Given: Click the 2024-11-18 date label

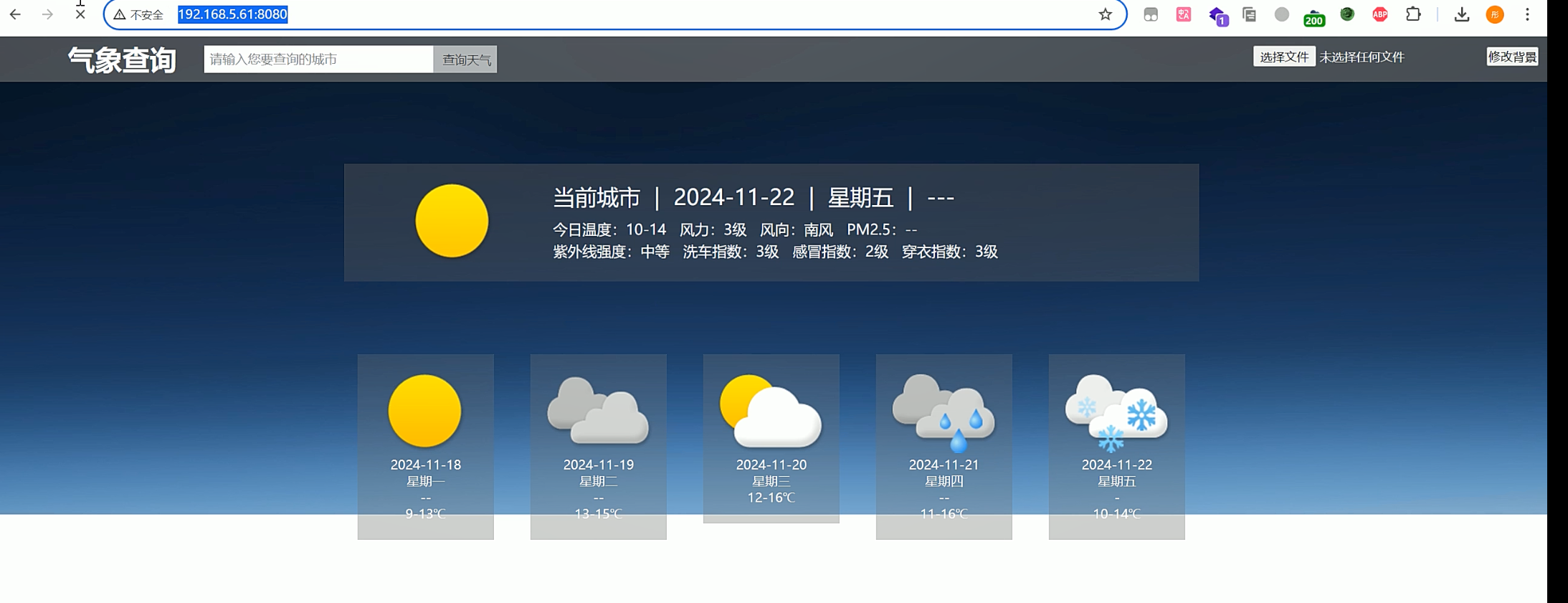Looking at the screenshot, I should (426, 465).
